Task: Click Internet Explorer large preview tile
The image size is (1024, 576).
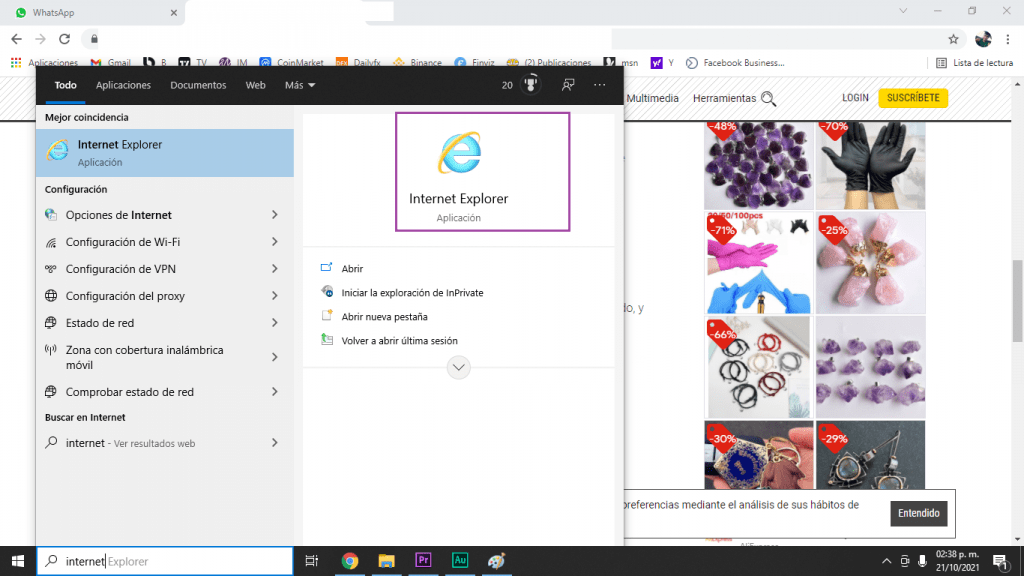Action: 483,172
